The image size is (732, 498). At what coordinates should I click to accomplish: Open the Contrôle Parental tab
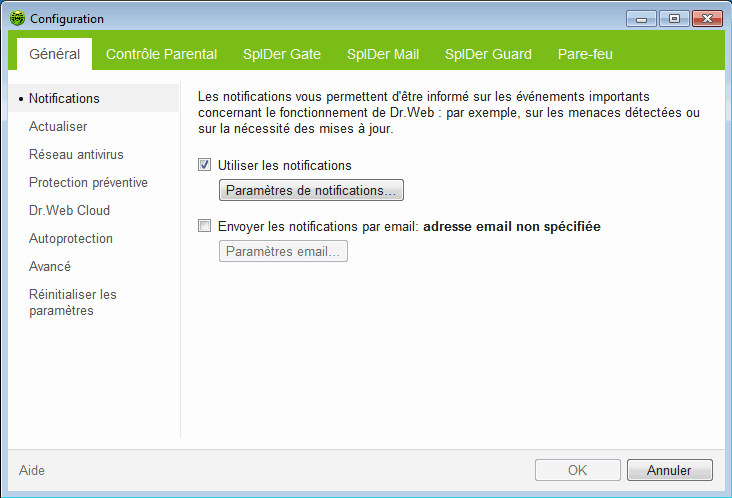[x=161, y=54]
